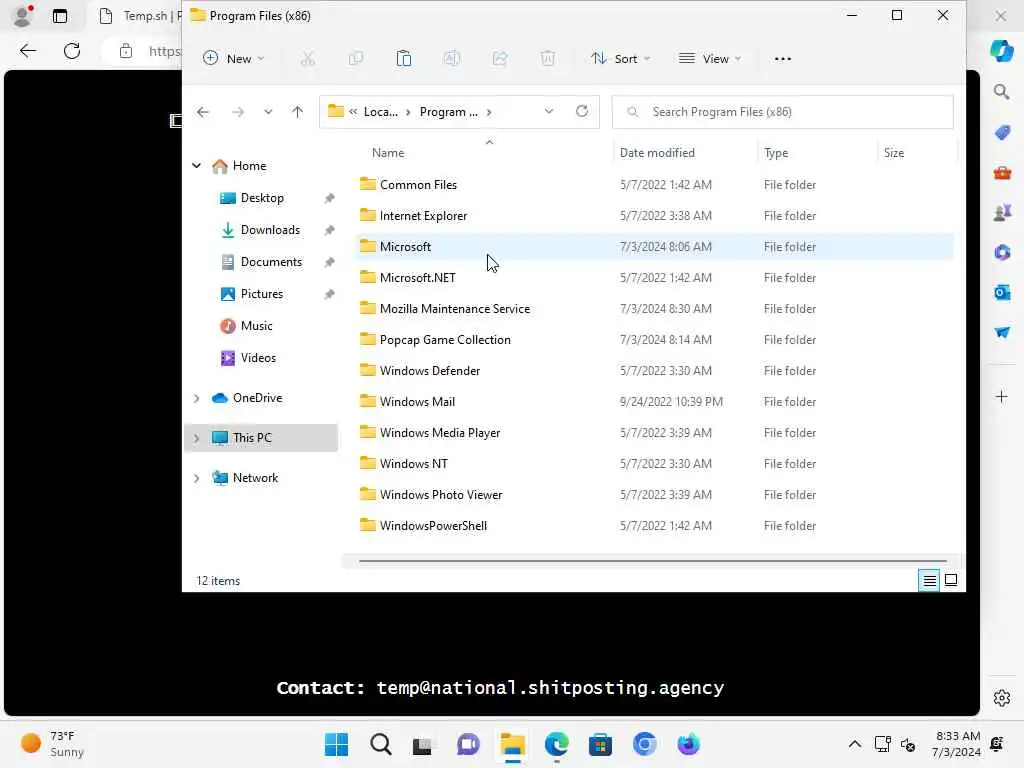Click the Delete trash icon

point(548,59)
